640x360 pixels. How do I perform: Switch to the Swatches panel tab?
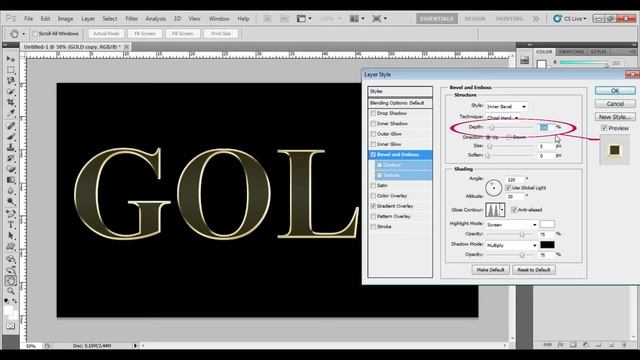click(571, 52)
